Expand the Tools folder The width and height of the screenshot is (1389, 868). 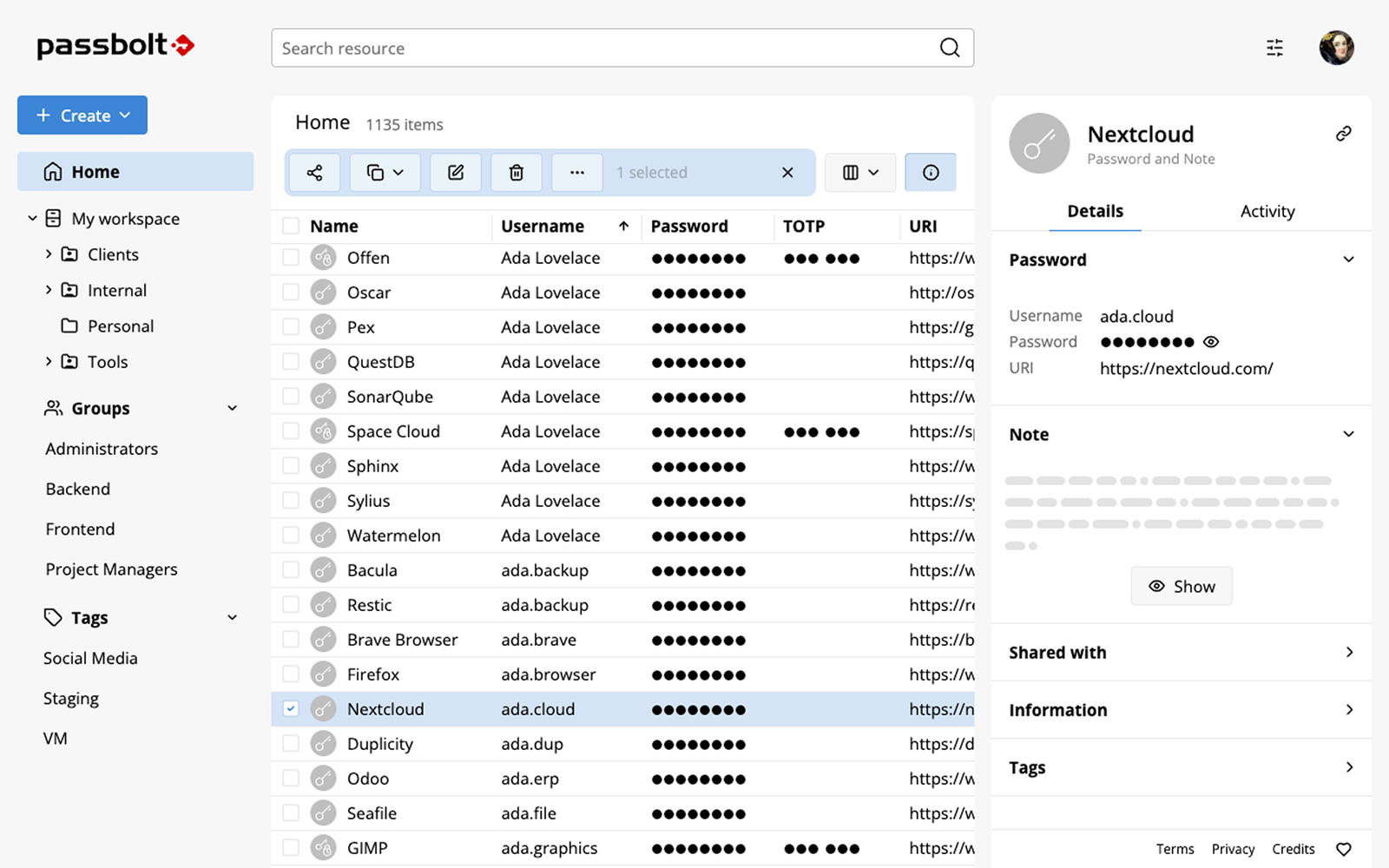coord(49,361)
